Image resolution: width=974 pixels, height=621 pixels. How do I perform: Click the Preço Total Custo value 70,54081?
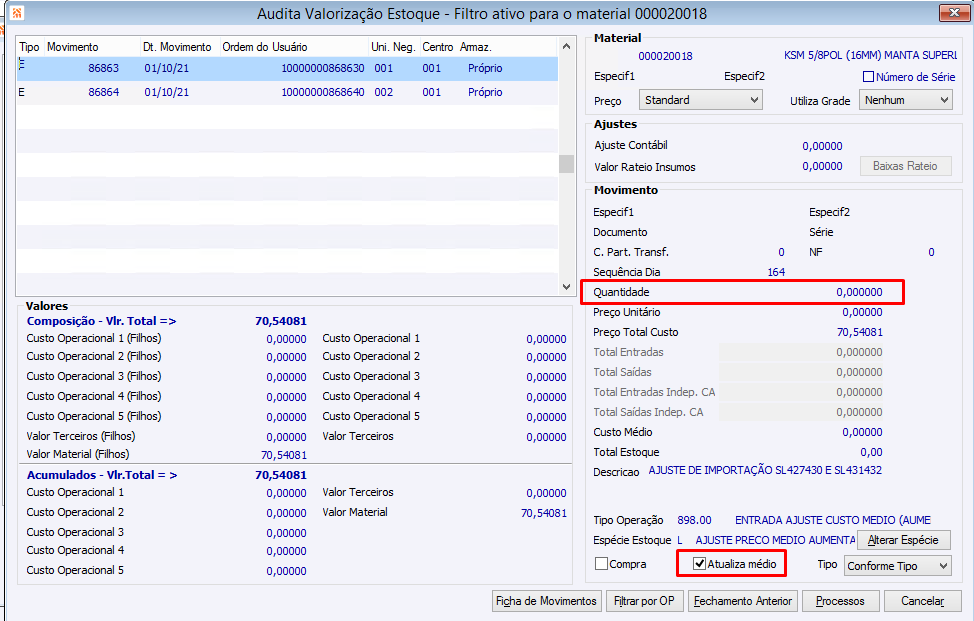[x=860, y=332]
